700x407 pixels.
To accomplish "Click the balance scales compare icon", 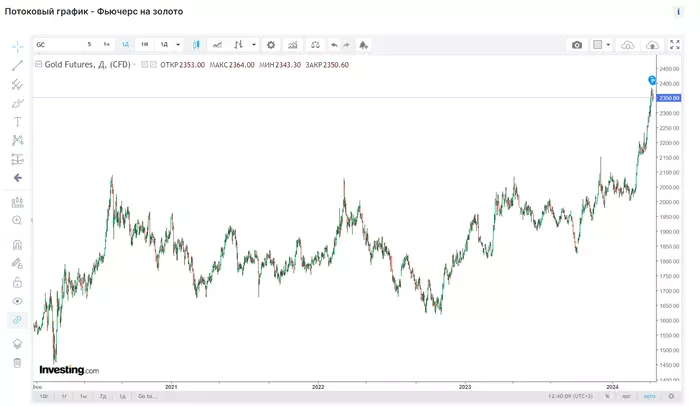I will [x=315, y=45].
